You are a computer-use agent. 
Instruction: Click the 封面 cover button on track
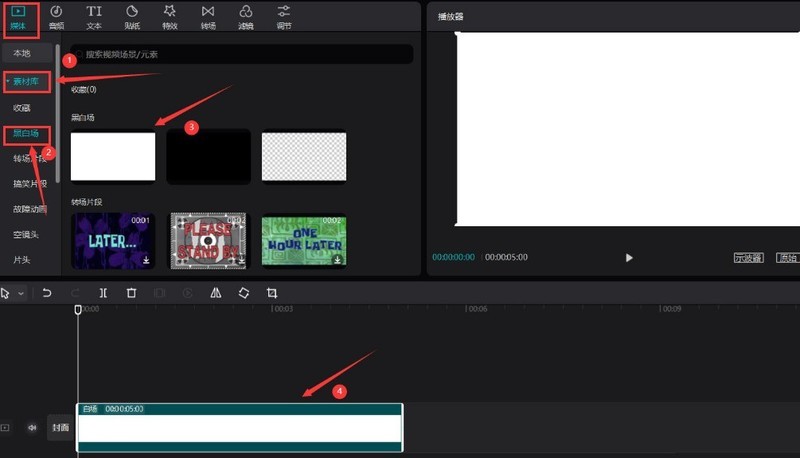click(x=61, y=427)
